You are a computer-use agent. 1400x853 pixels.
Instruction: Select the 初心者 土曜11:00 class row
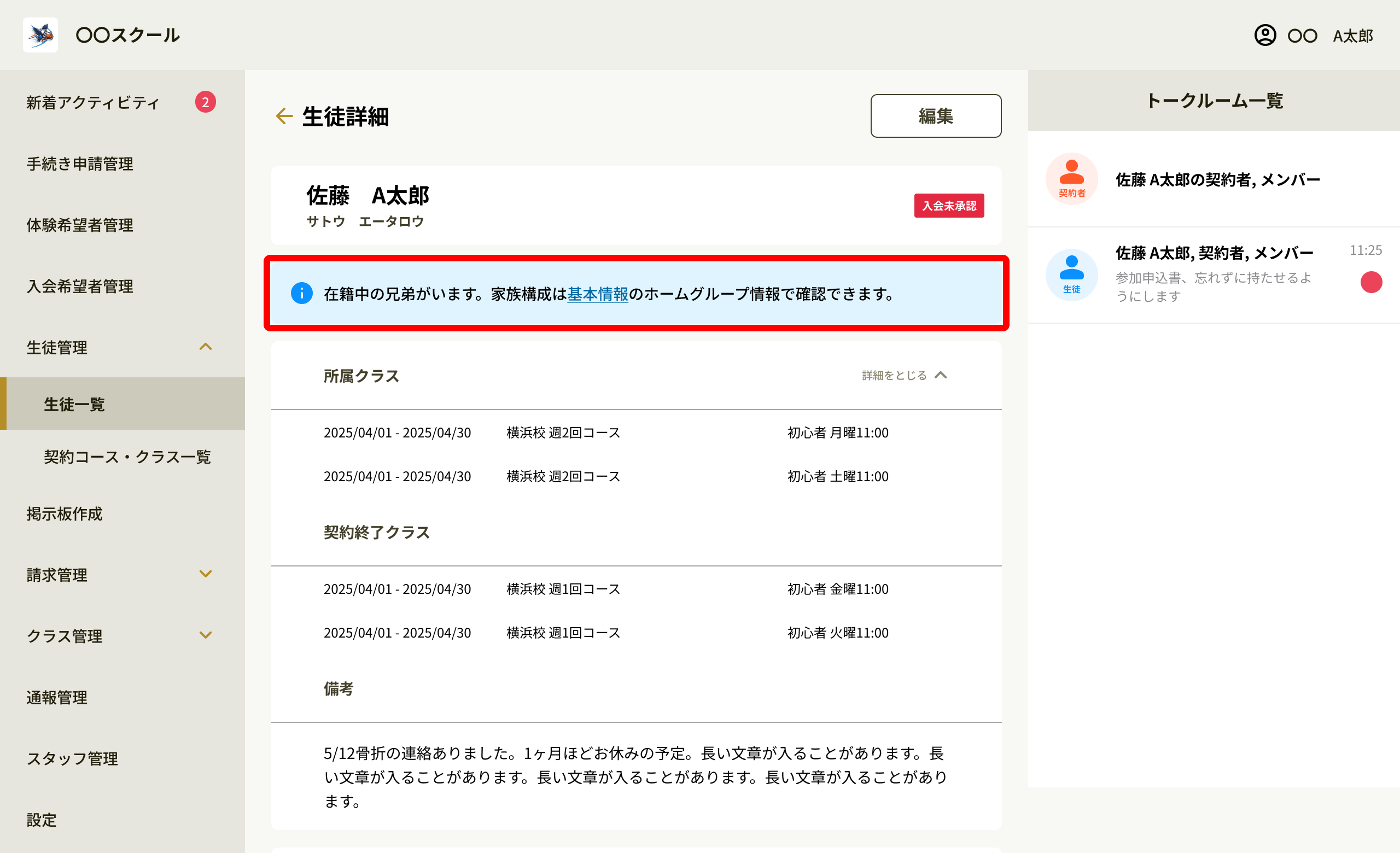(x=637, y=476)
